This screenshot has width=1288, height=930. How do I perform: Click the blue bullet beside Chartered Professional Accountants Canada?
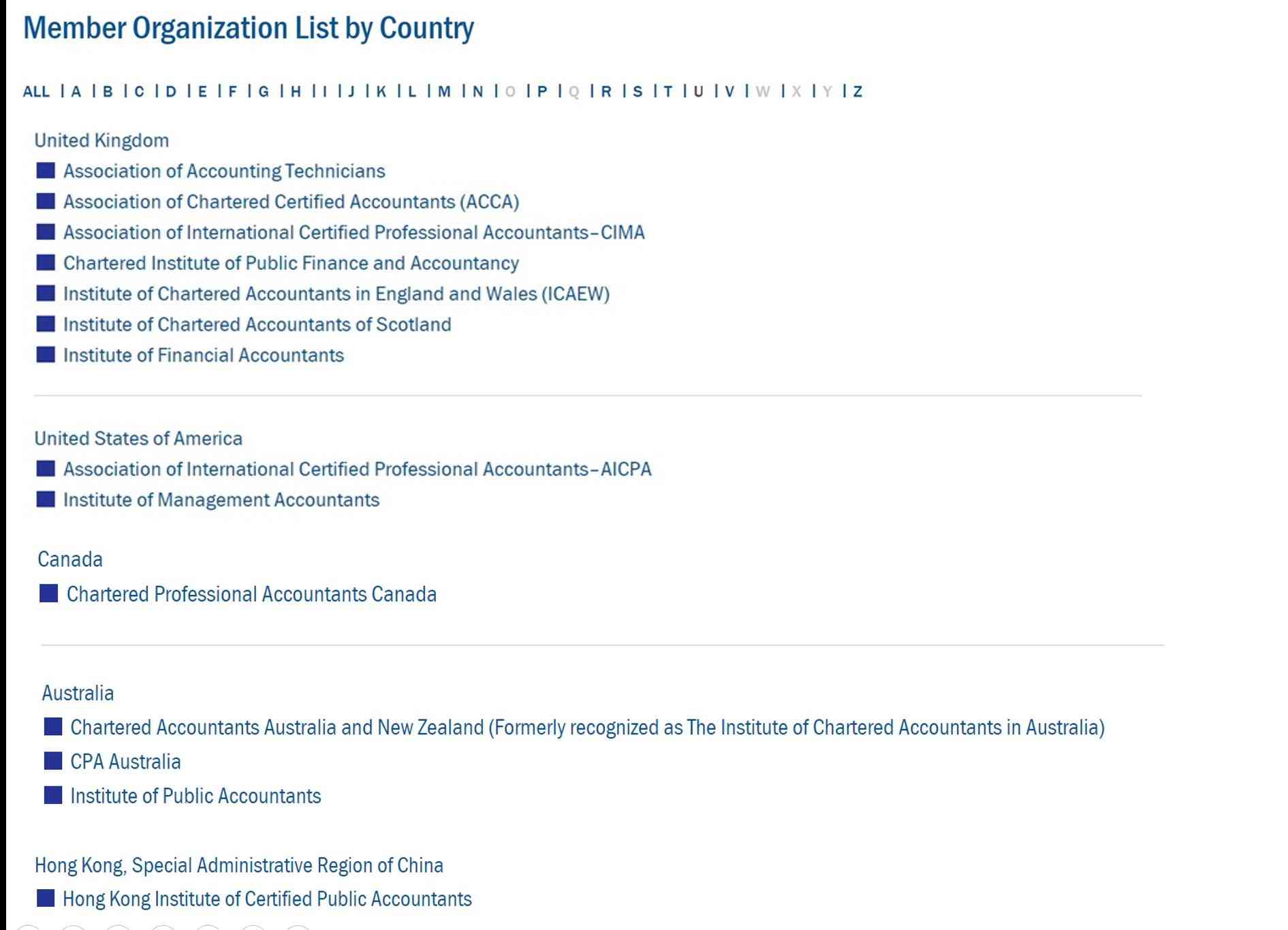49,593
